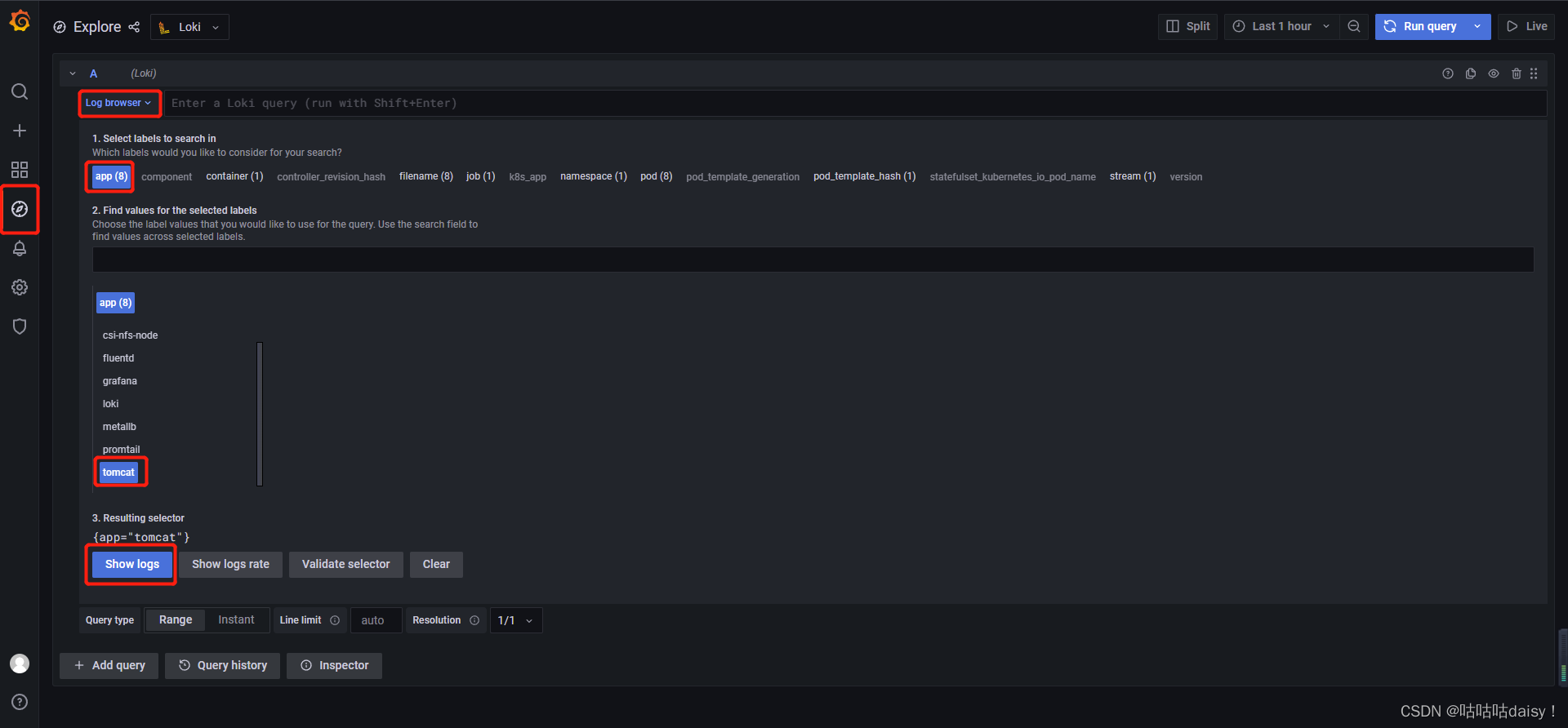Image resolution: width=1568 pixels, height=728 pixels.
Task: Select the loki value
Action: click(x=110, y=404)
